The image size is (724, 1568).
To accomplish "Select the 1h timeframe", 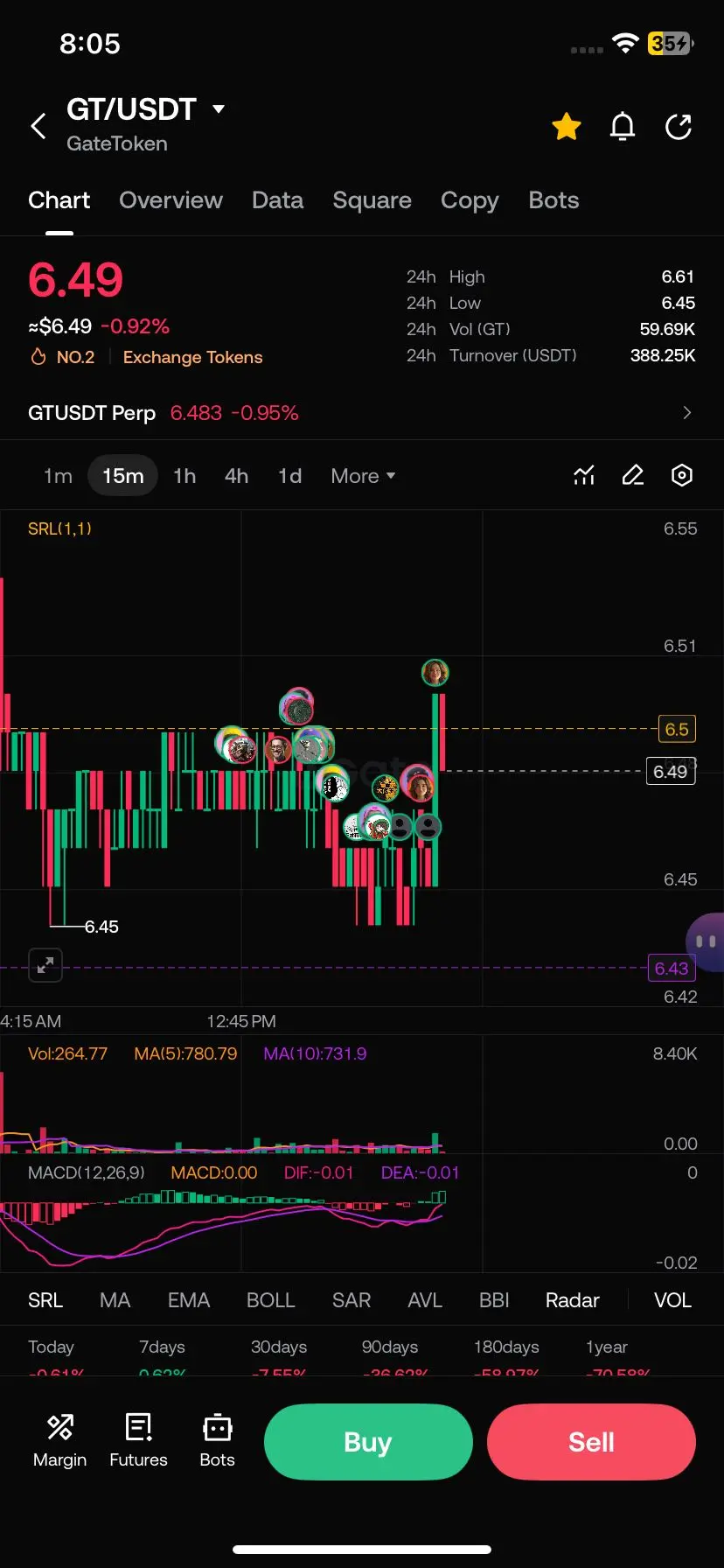I will (x=184, y=476).
